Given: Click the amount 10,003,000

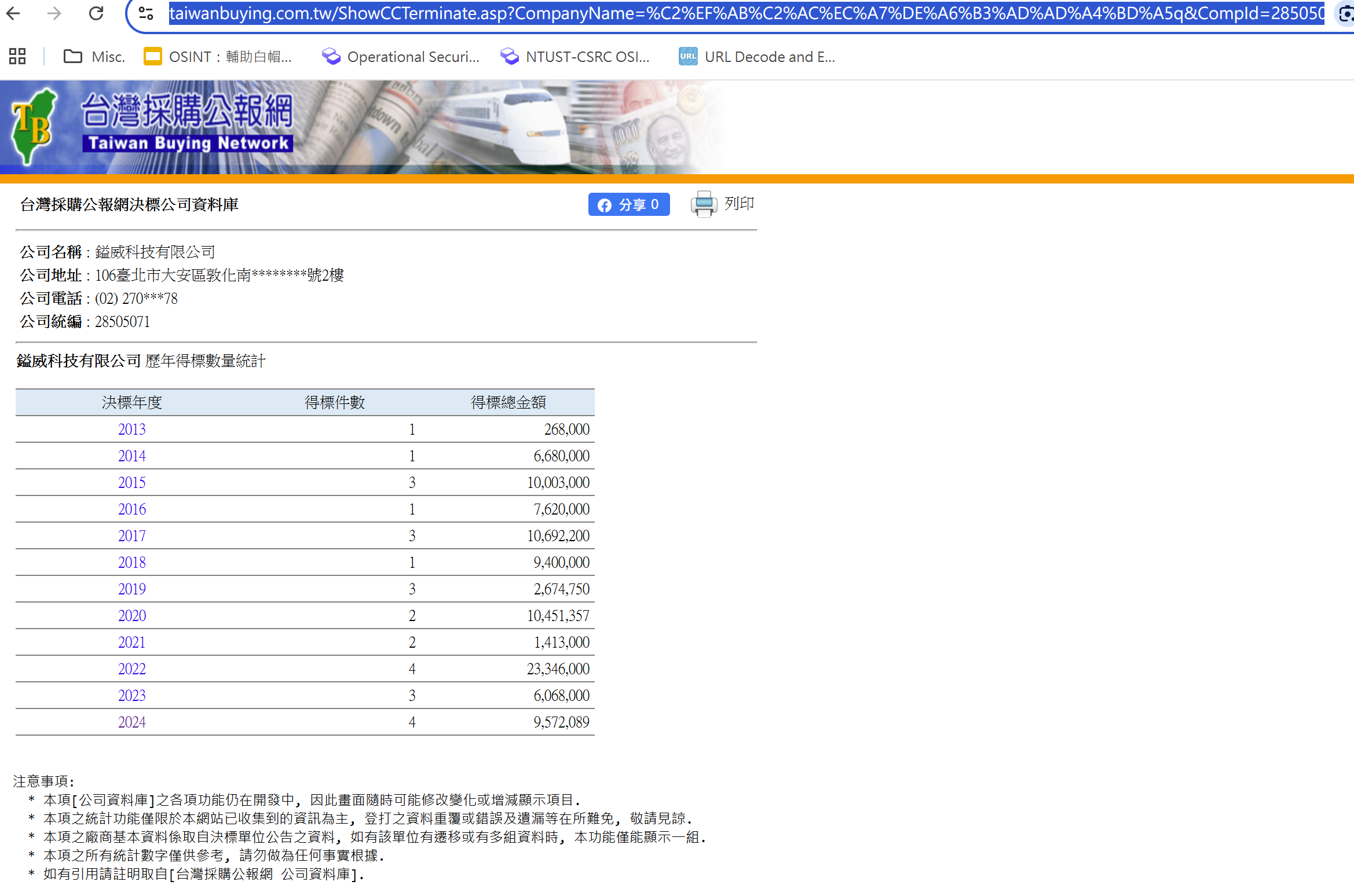Looking at the screenshot, I should 558,483.
